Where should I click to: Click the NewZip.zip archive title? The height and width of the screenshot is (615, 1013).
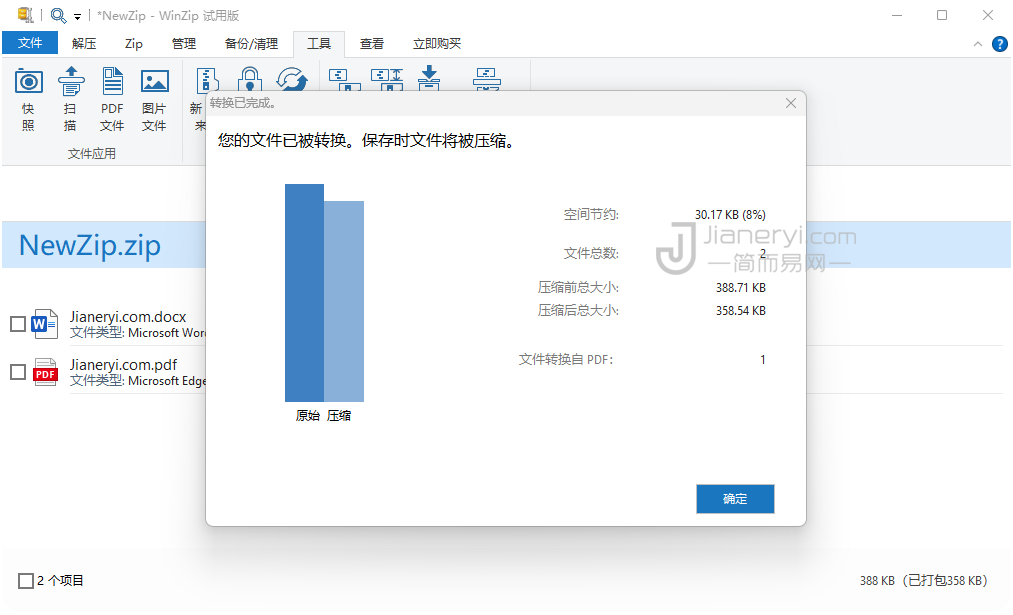tap(90, 245)
